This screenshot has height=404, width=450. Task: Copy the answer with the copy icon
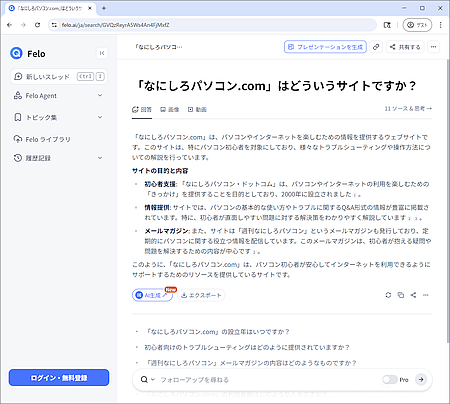[401, 295]
